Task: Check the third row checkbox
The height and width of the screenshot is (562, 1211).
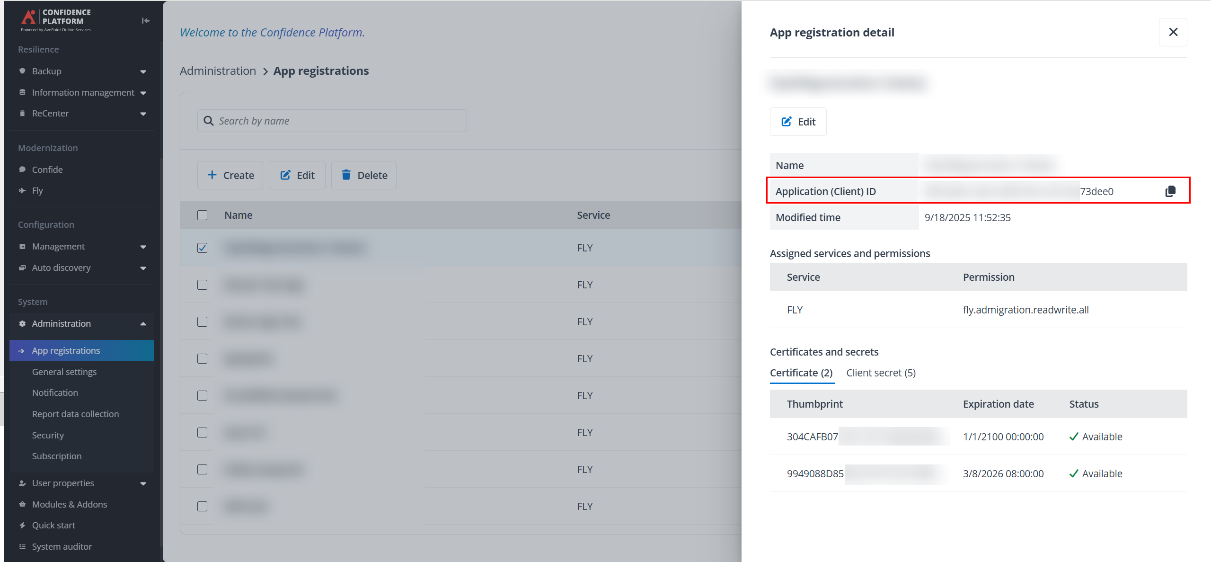Action: [x=203, y=322]
